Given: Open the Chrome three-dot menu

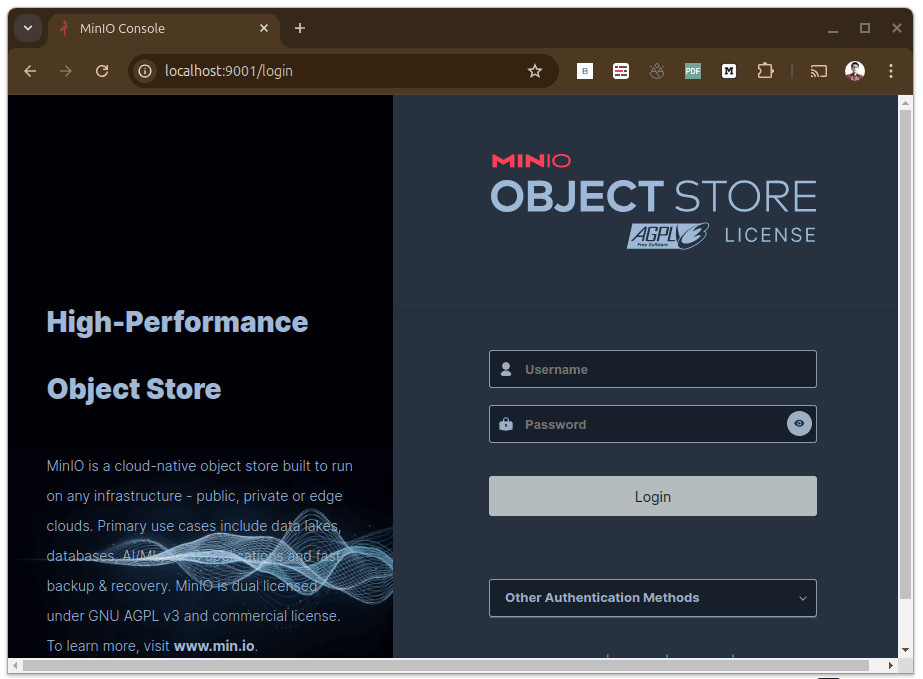Looking at the screenshot, I should pos(891,71).
